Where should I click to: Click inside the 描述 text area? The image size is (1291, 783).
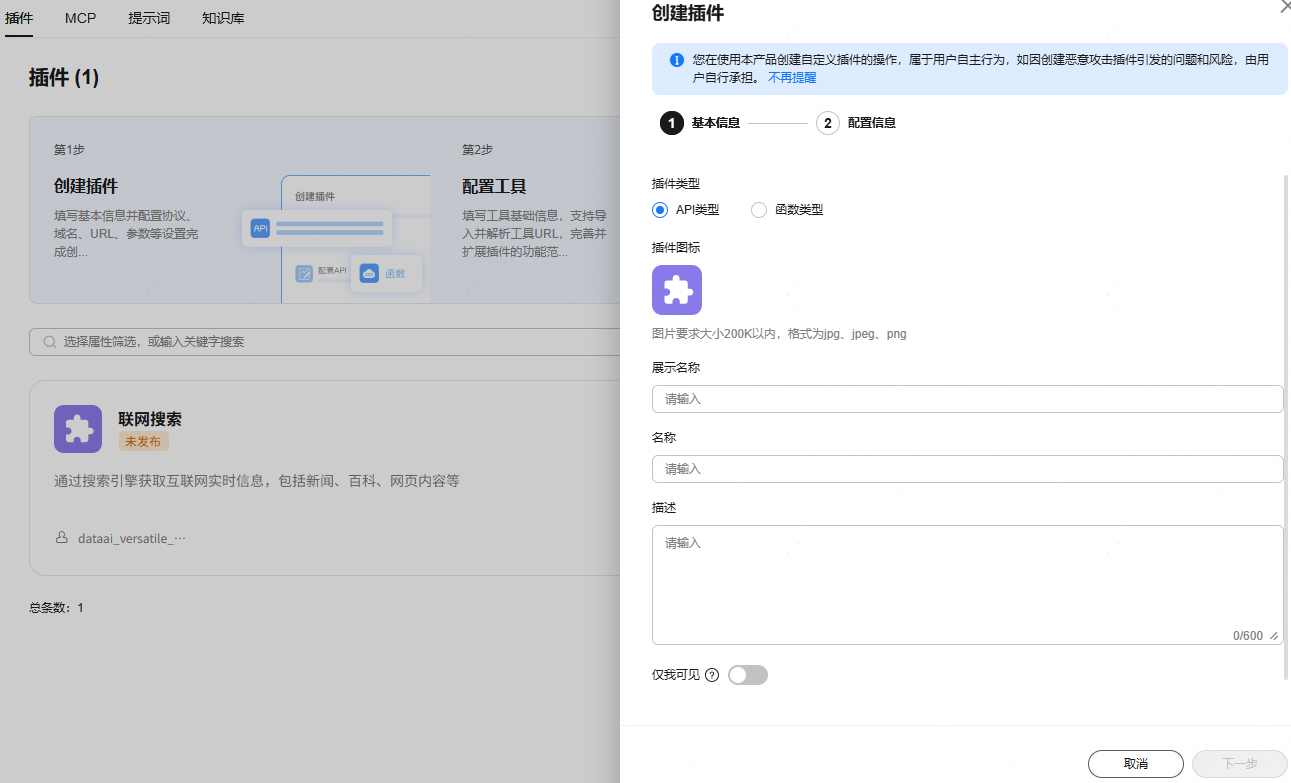[x=966, y=585]
